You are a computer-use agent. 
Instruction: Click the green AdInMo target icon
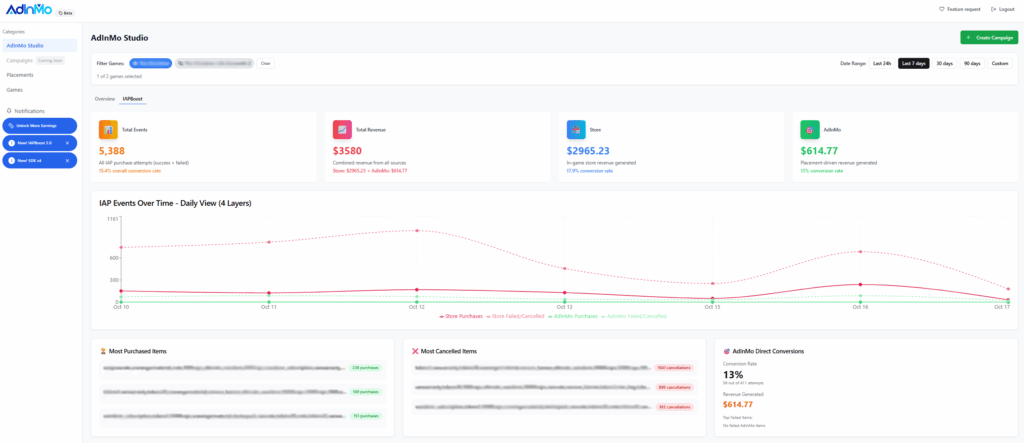tap(810, 130)
